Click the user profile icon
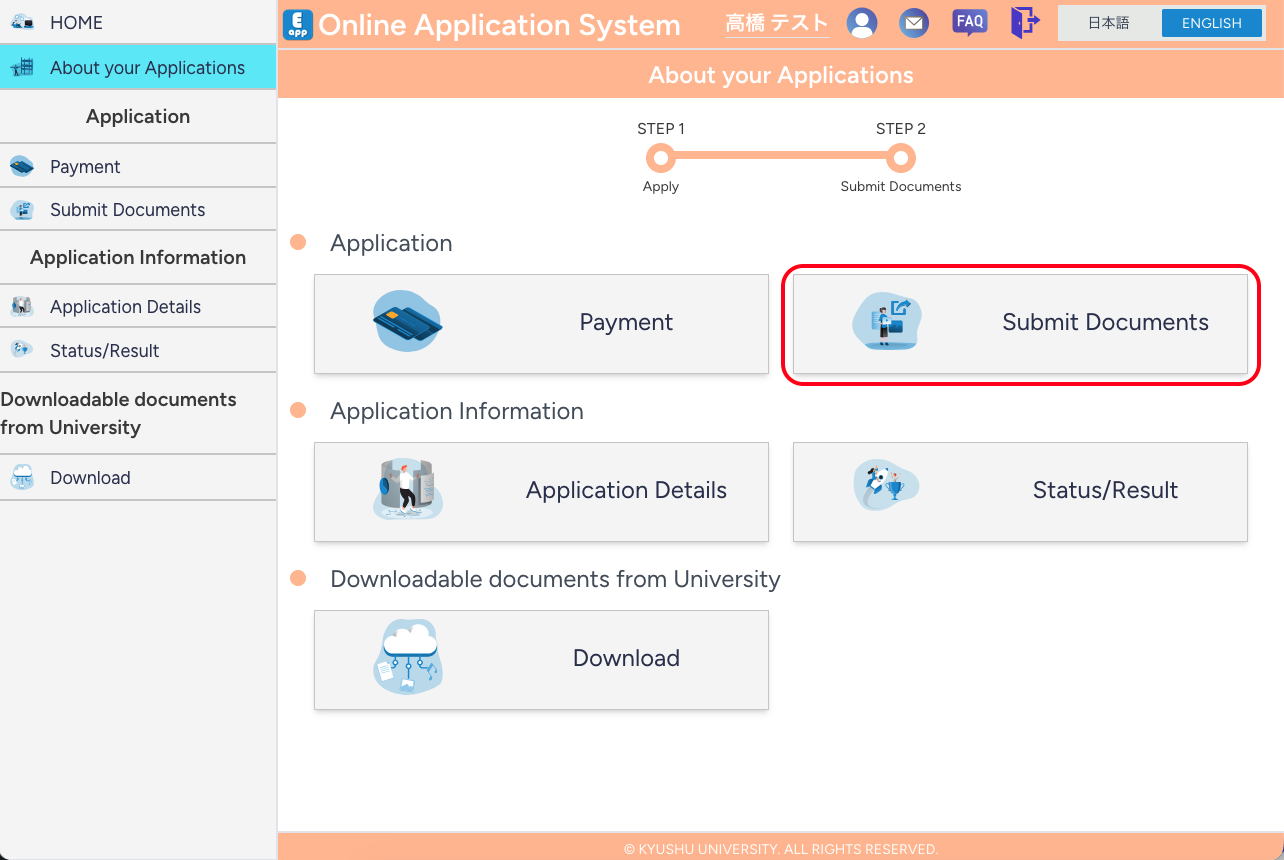This screenshot has width=1284, height=860. 862,22
